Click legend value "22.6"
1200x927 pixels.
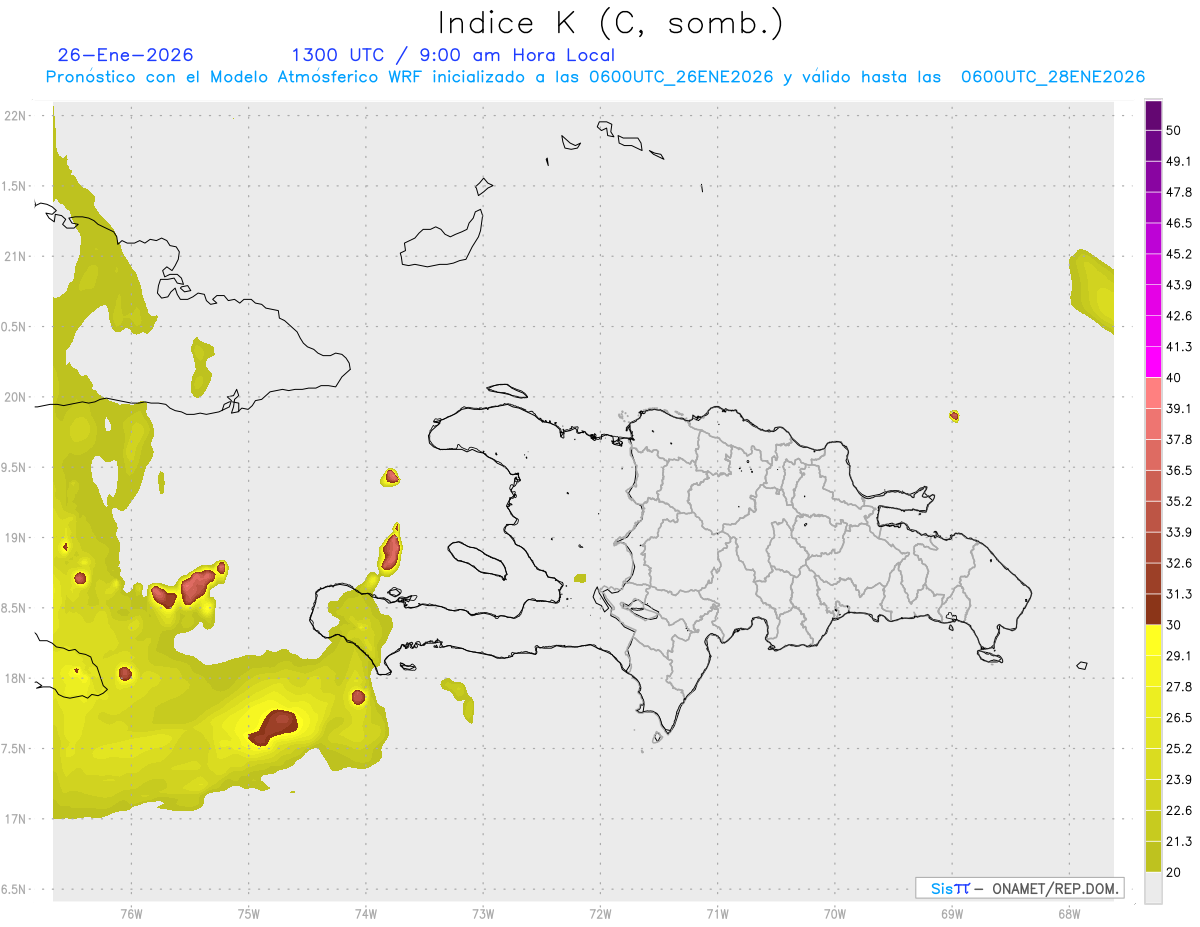point(1178,811)
